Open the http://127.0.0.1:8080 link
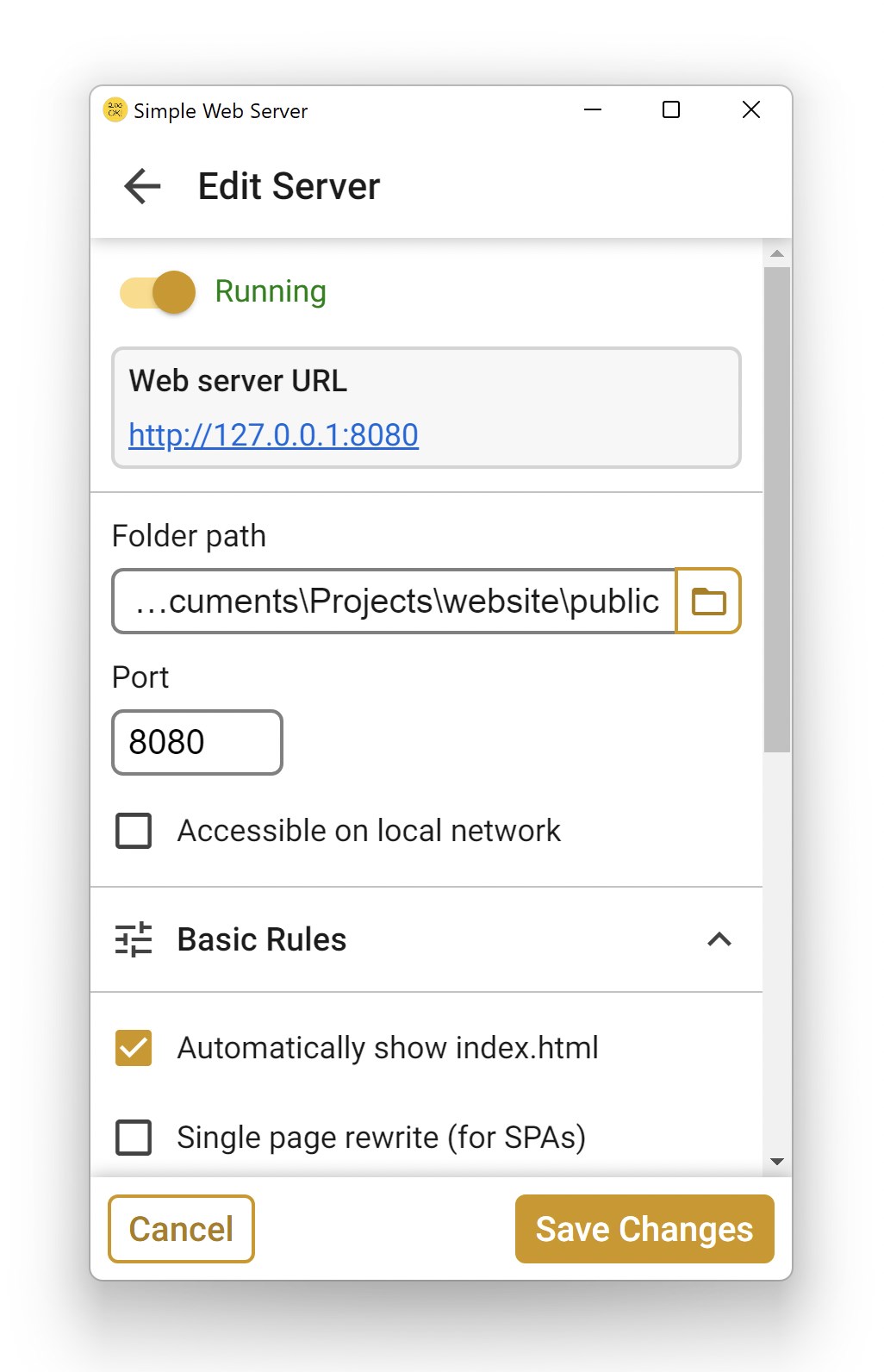This screenshot has height=1372, width=884. coord(273,435)
